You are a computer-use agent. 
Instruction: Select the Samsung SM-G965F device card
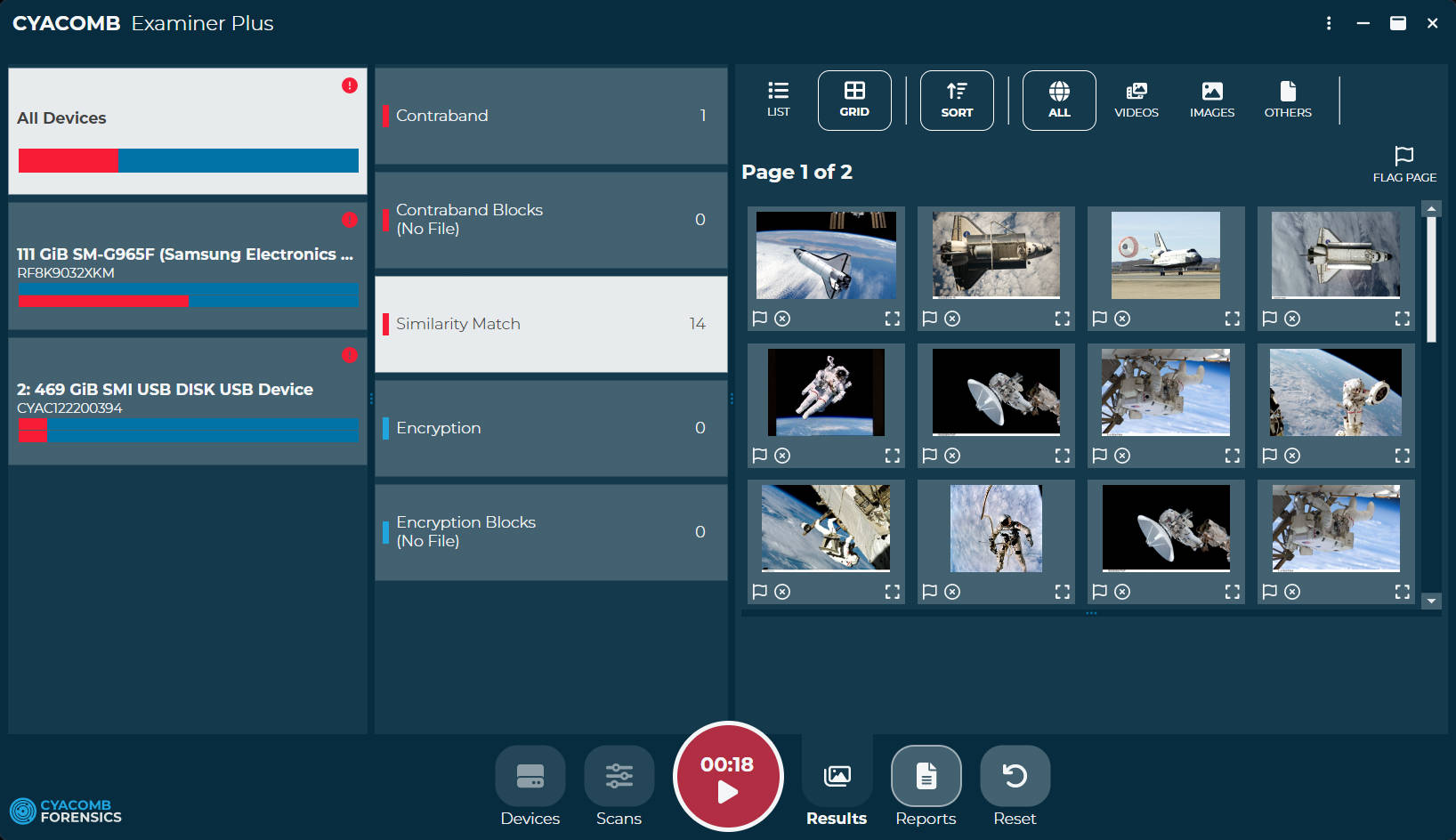pyautogui.click(x=187, y=262)
